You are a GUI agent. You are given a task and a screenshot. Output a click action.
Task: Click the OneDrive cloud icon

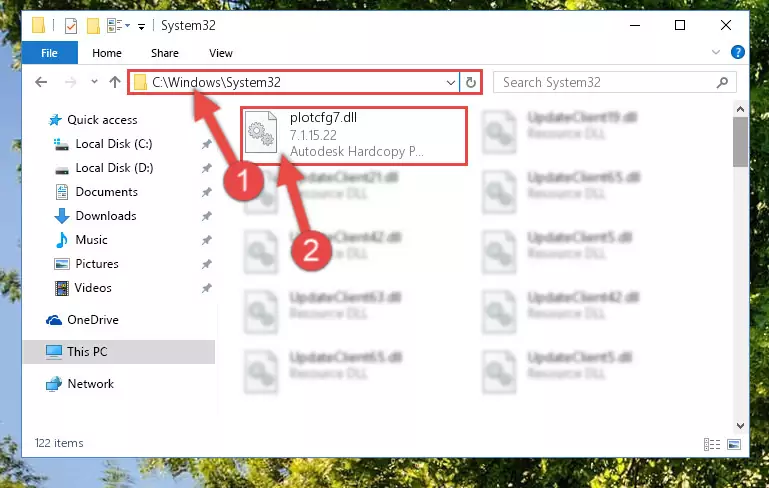[x=54, y=320]
